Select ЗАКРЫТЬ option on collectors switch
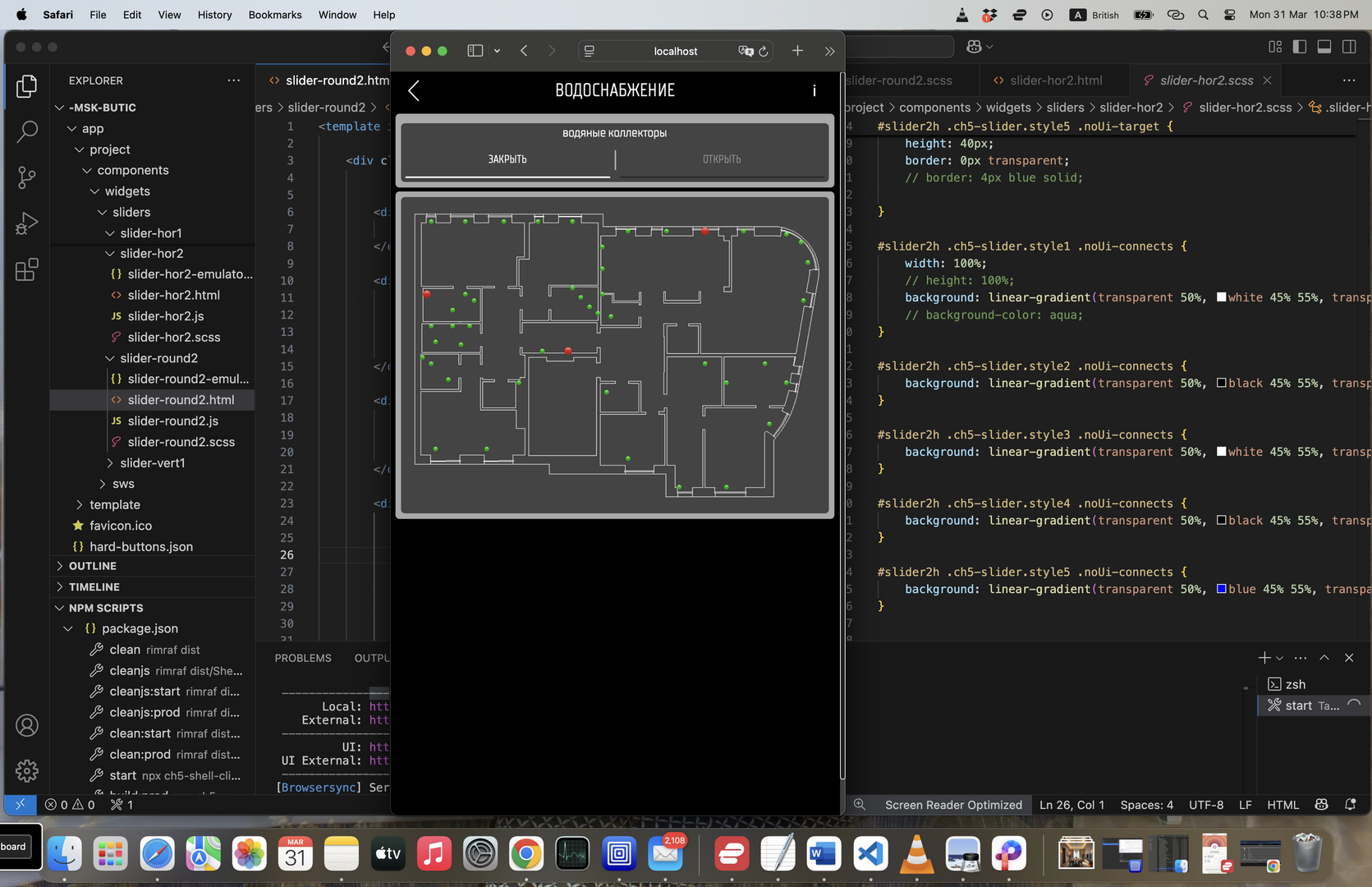 tap(507, 159)
